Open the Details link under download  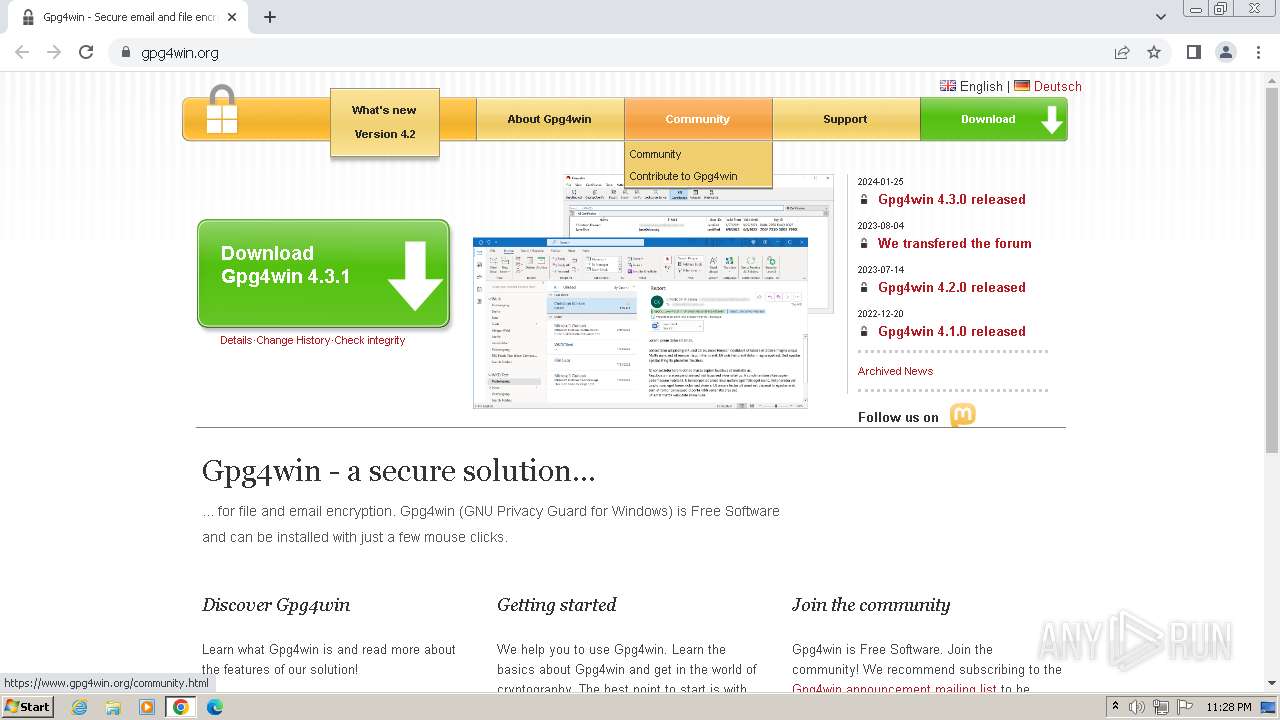click(236, 340)
